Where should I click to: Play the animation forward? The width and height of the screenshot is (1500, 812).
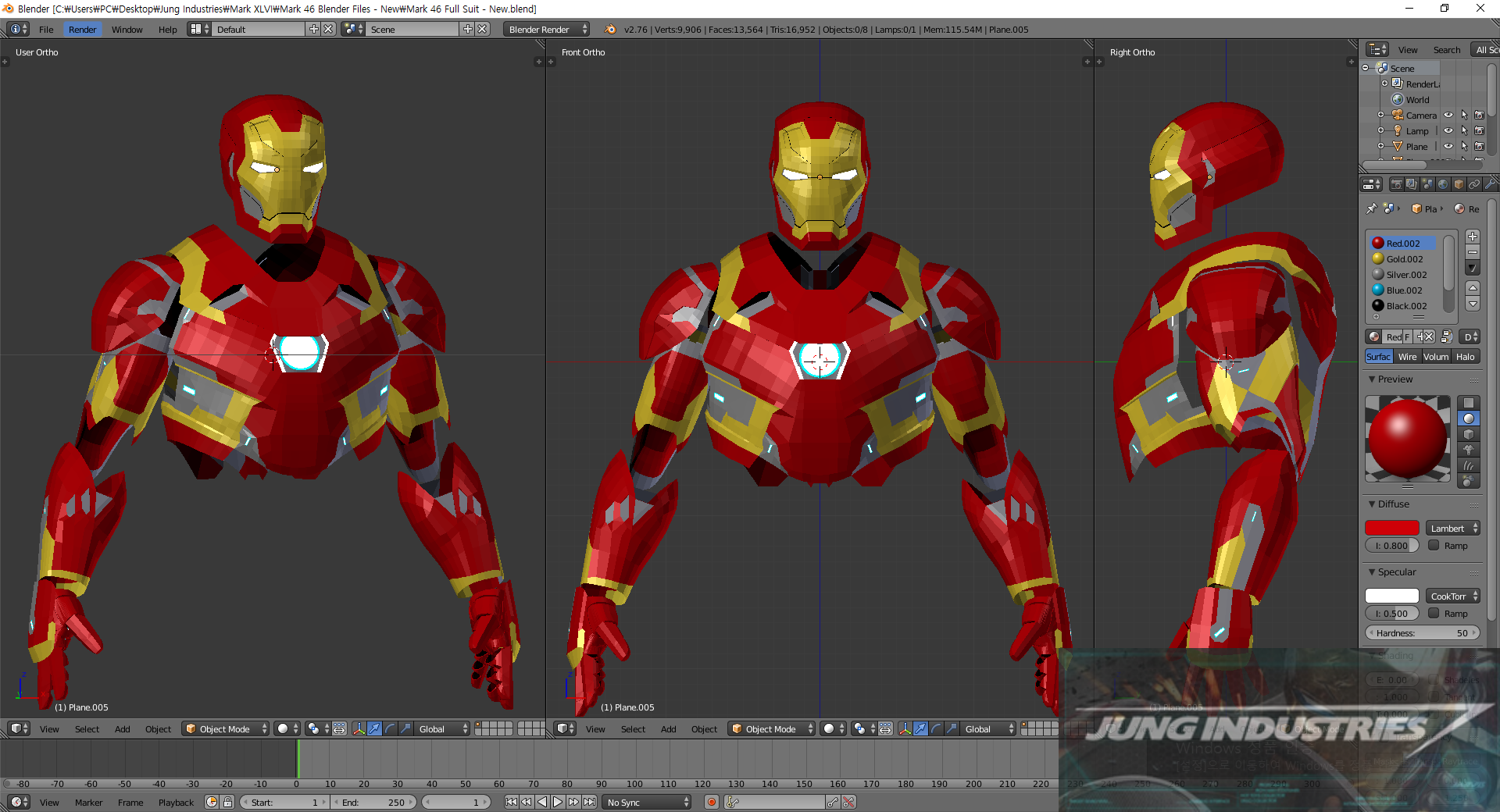pyautogui.click(x=558, y=803)
